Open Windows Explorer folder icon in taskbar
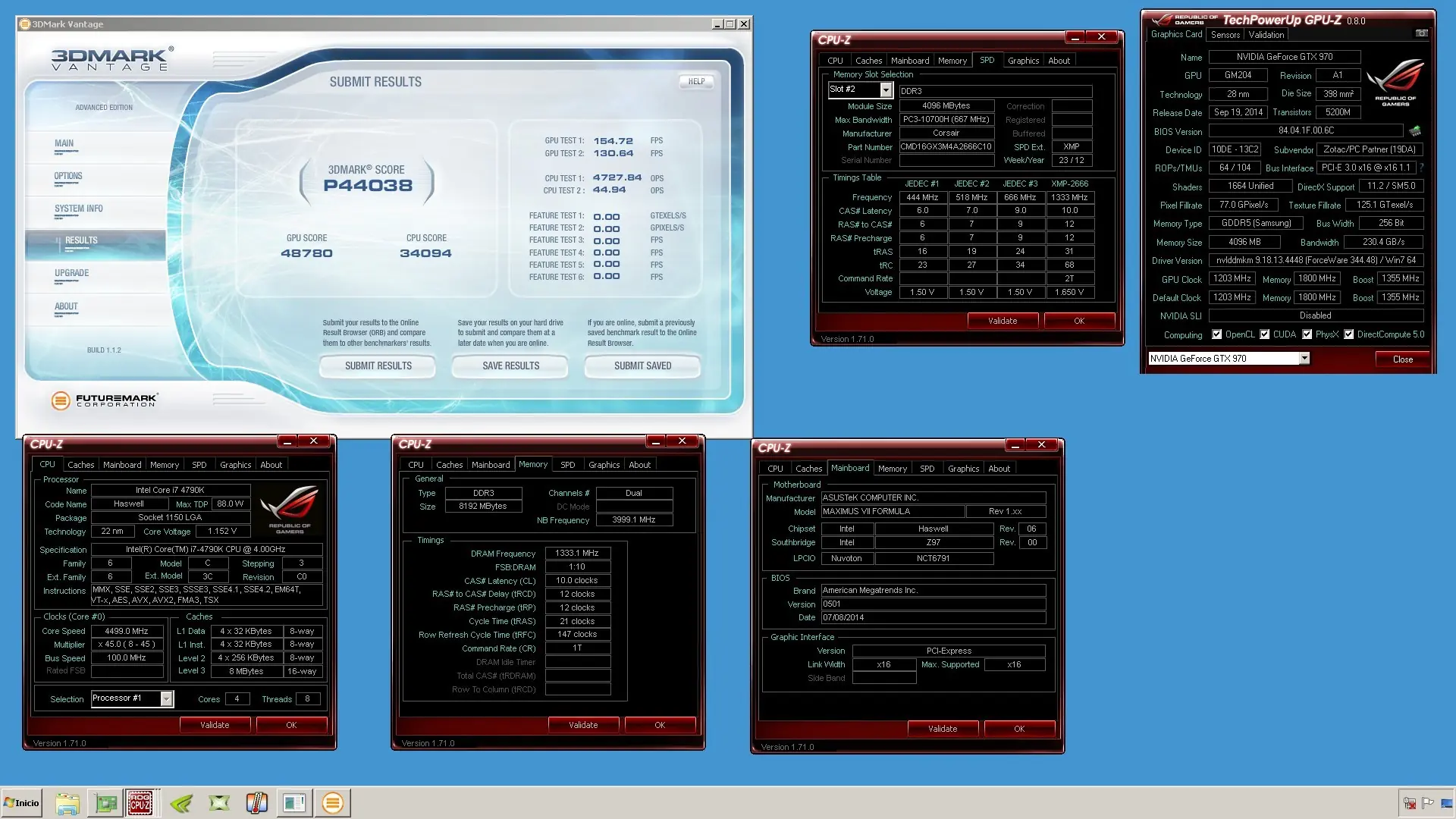Image resolution: width=1456 pixels, height=819 pixels. coord(67,803)
